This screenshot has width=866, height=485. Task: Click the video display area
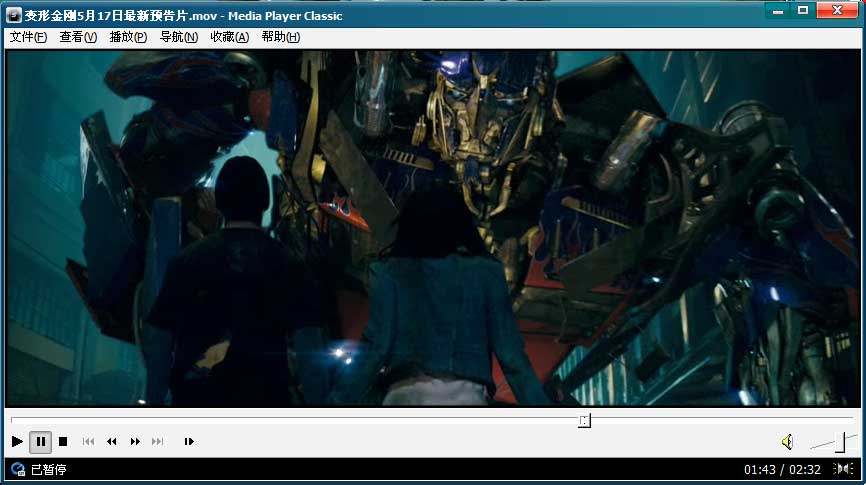click(x=433, y=229)
